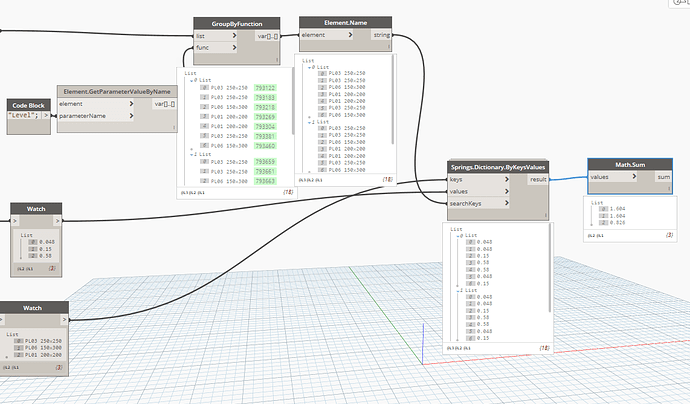The height and width of the screenshot is (404, 690).
Task: Select the Springs.Dictionary.ByKeysValues node title
Action: tap(497, 166)
